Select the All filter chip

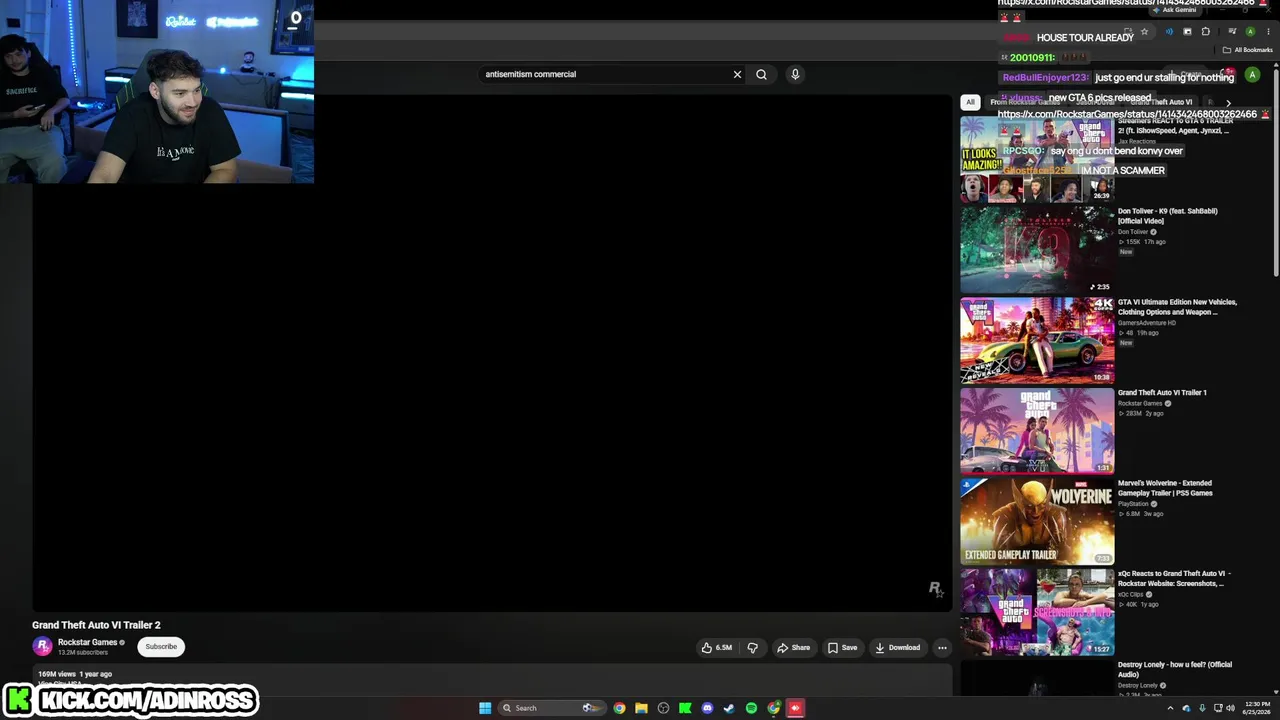[x=970, y=102]
